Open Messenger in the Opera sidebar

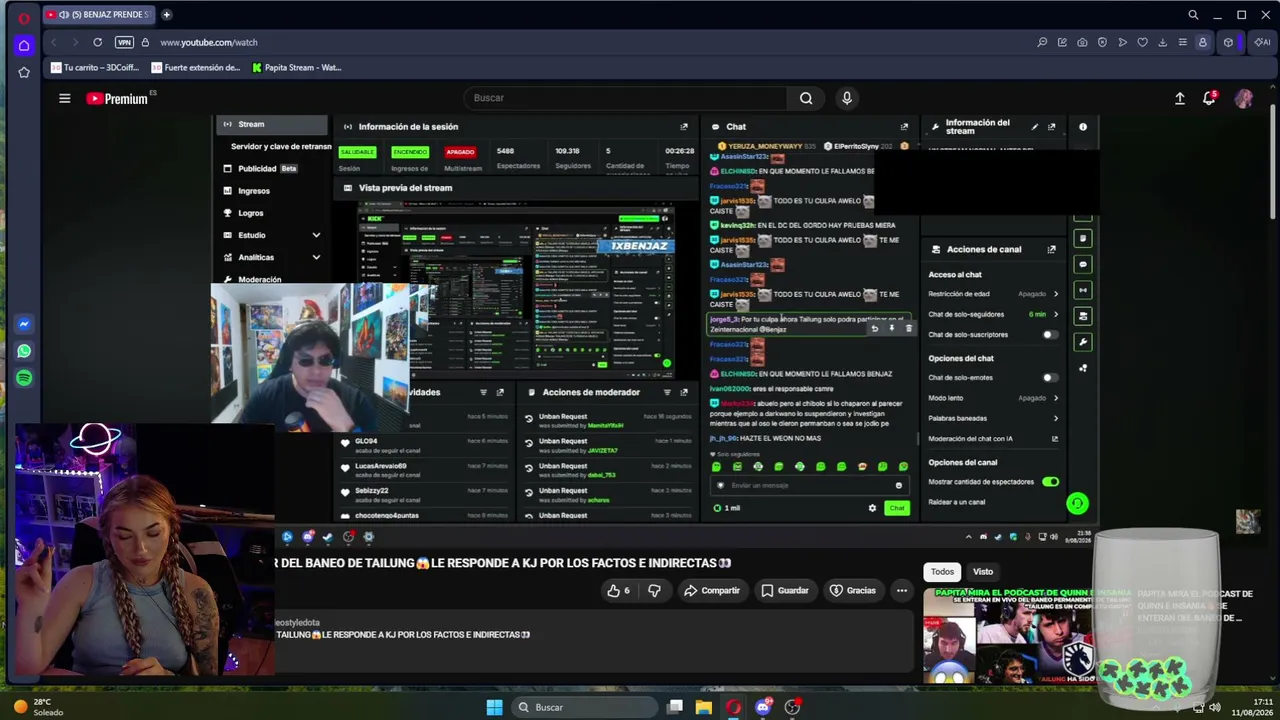click(x=24, y=324)
